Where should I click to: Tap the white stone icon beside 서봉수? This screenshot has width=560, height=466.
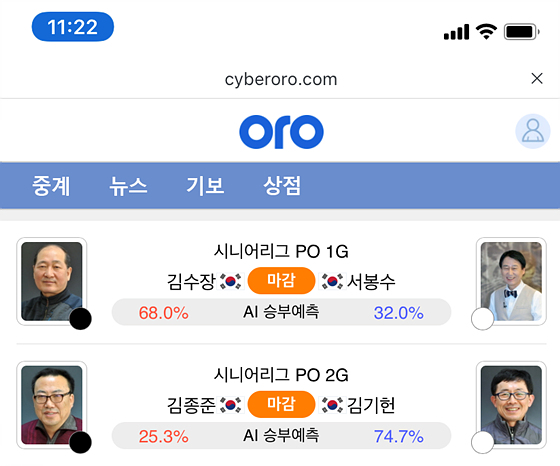[x=482, y=319]
